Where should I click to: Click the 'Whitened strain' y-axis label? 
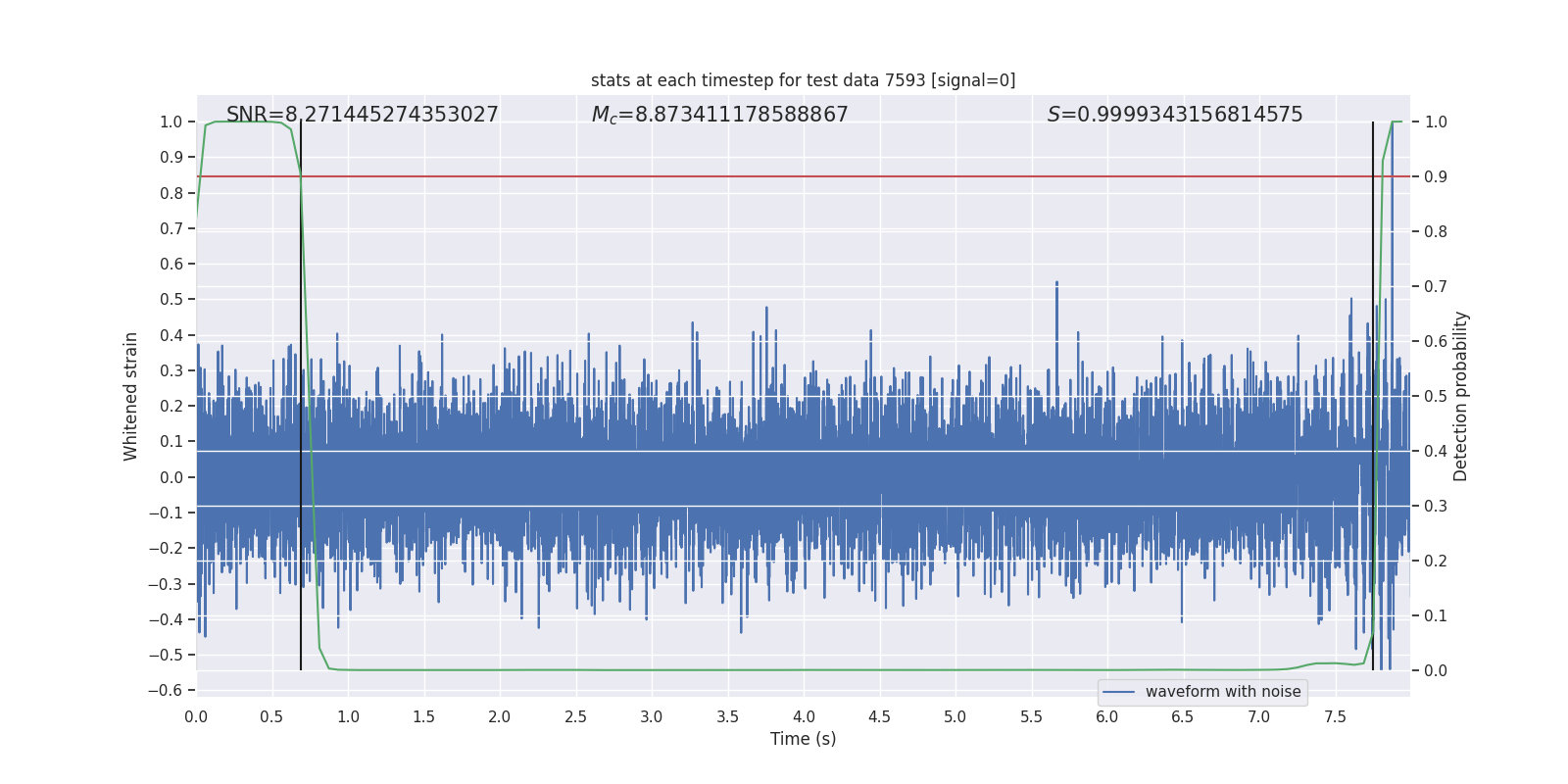[x=130, y=396]
